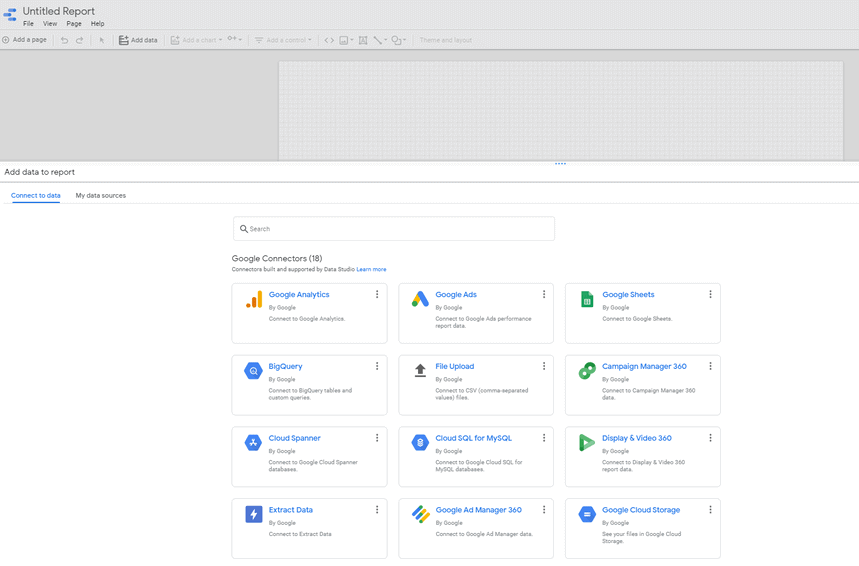The width and height of the screenshot is (859, 566).
Task: Click the Add data toolbar button
Action: [x=138, y=40]
